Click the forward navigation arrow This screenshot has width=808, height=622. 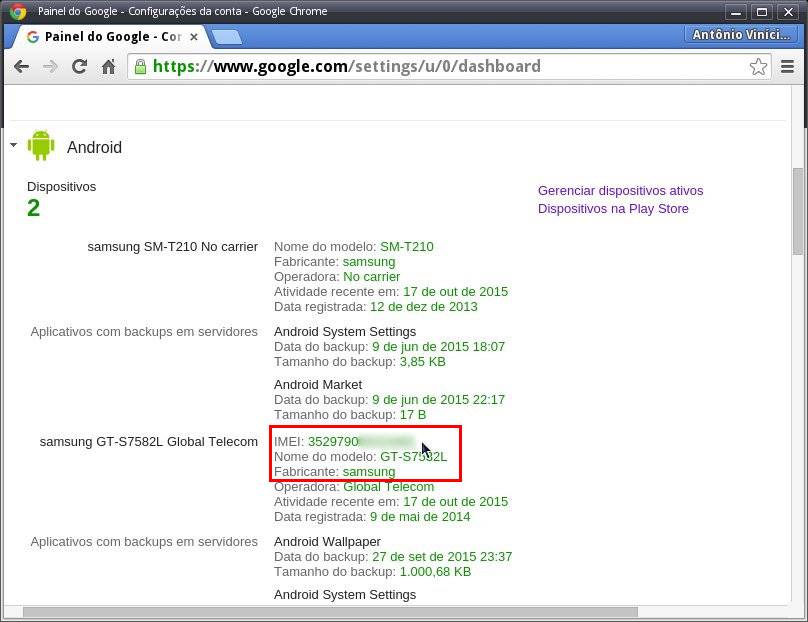50,66
